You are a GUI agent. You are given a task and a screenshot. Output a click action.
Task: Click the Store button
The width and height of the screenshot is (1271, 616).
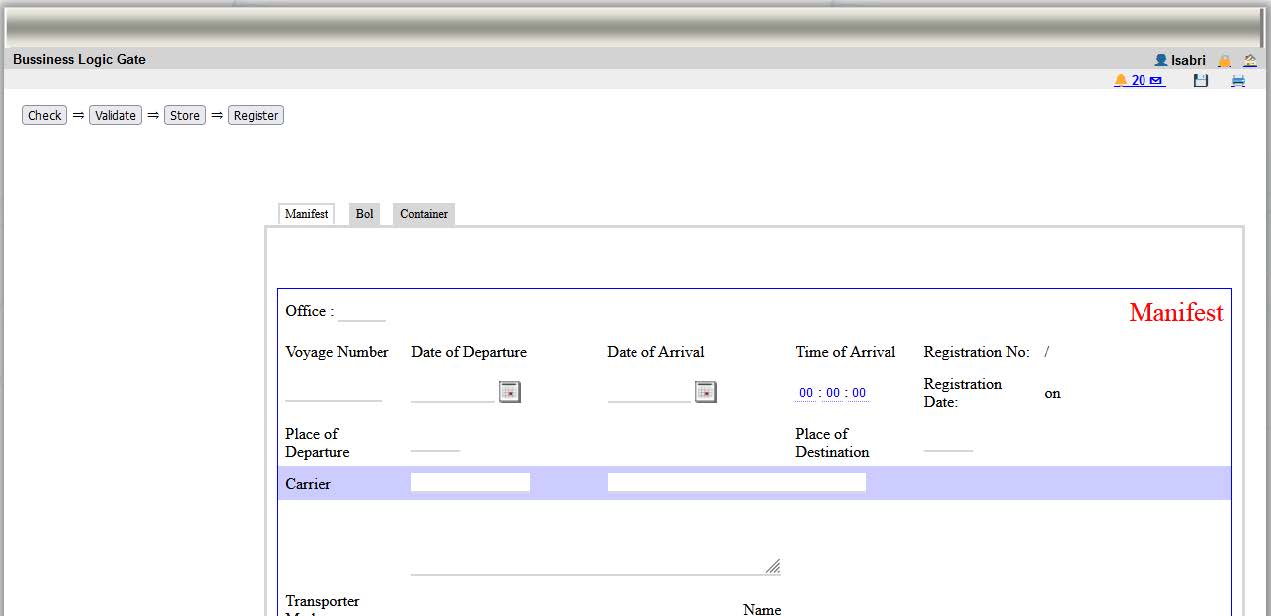(185, 116)
